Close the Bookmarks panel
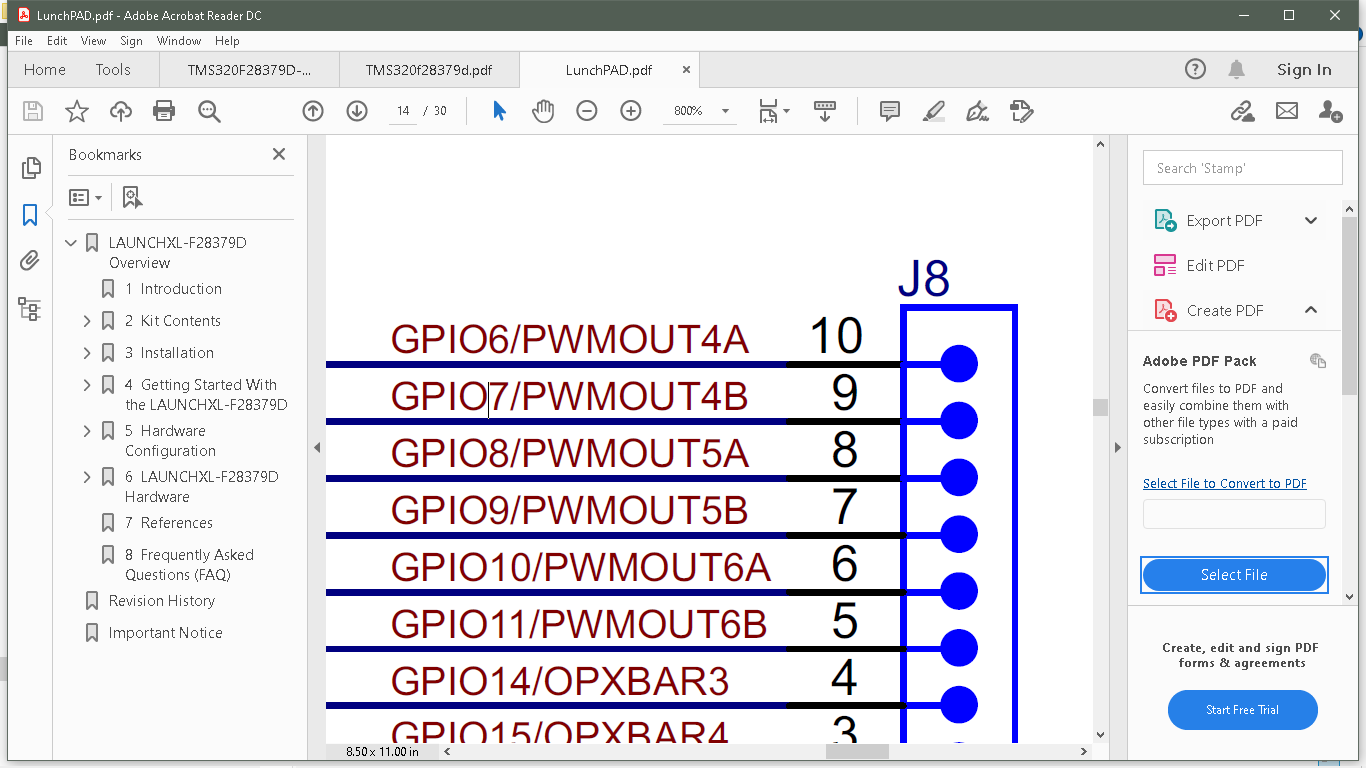 (x=279, y=154)
